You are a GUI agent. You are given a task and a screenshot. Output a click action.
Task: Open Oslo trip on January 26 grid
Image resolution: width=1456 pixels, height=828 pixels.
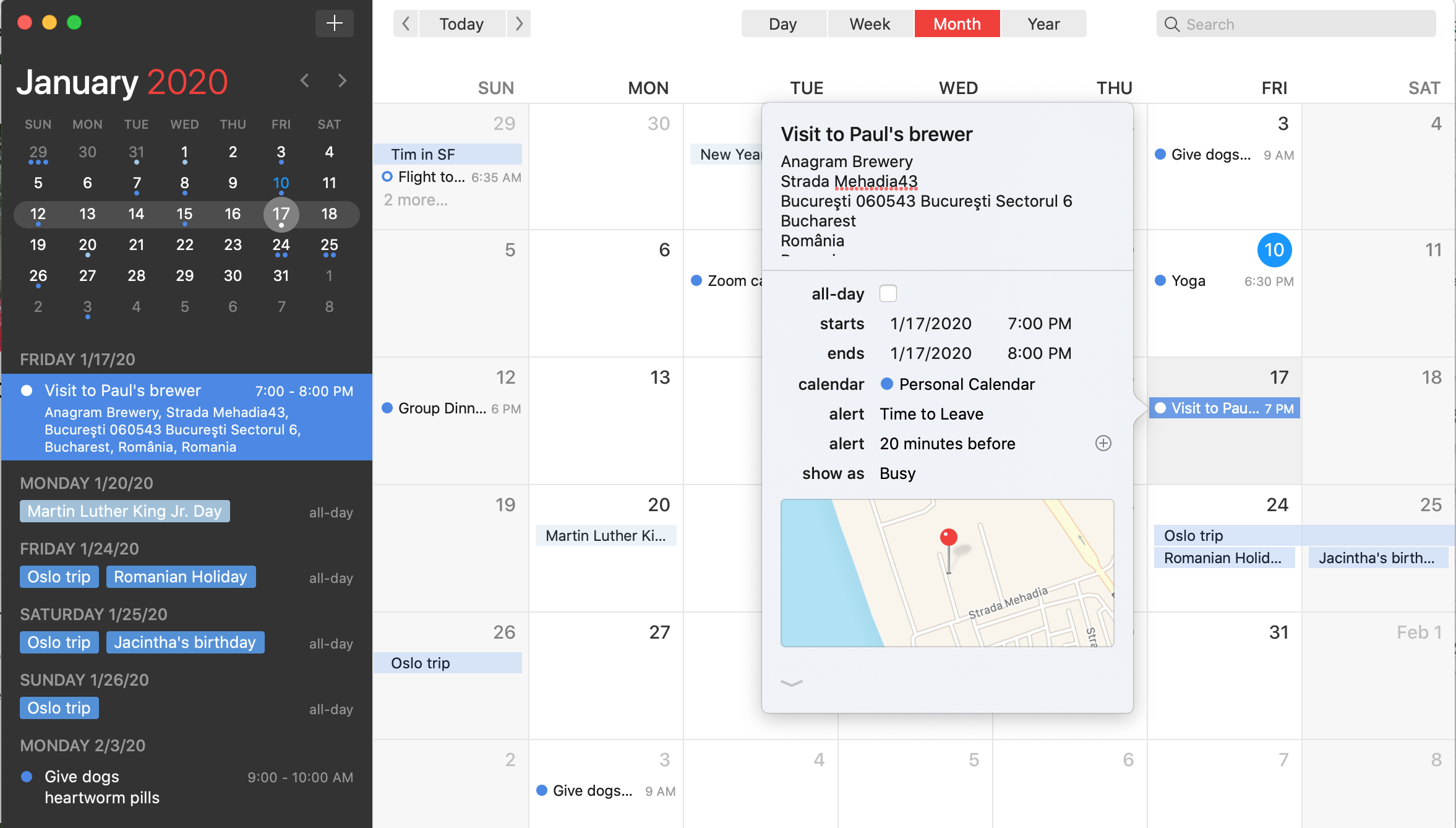coord(448,663)
